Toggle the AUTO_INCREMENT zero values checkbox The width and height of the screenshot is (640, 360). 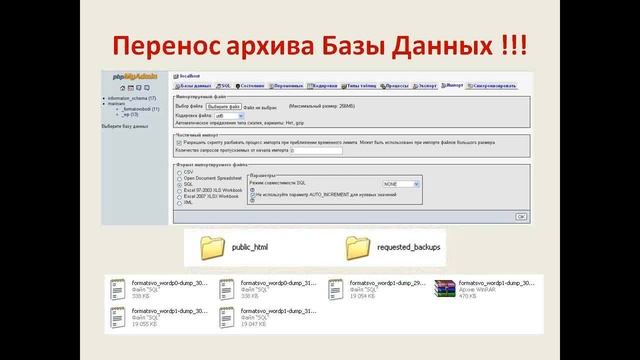252,195
